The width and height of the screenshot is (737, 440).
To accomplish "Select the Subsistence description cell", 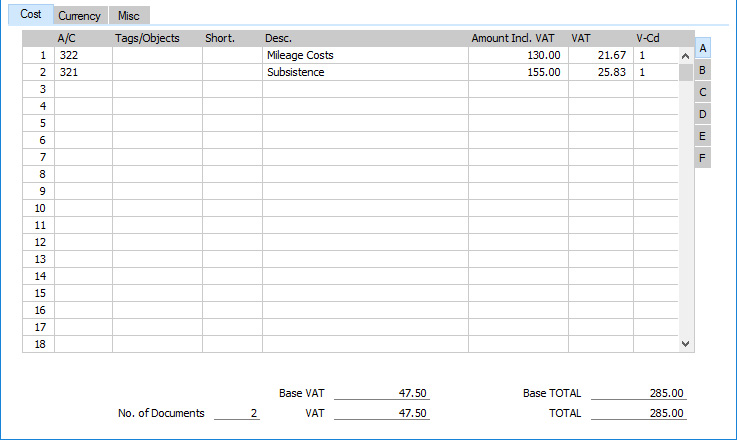I will pos(365,72).
